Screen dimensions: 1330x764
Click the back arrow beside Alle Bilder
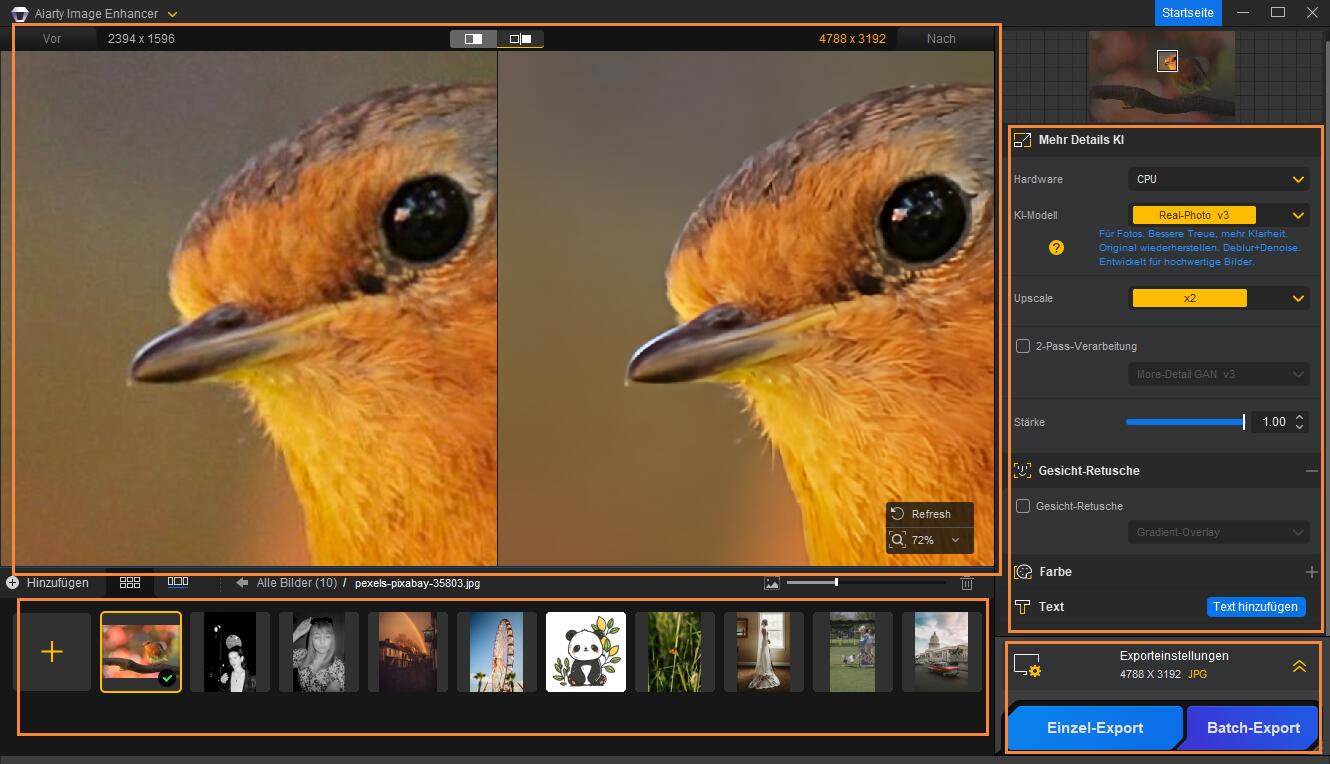click(242, 583)
